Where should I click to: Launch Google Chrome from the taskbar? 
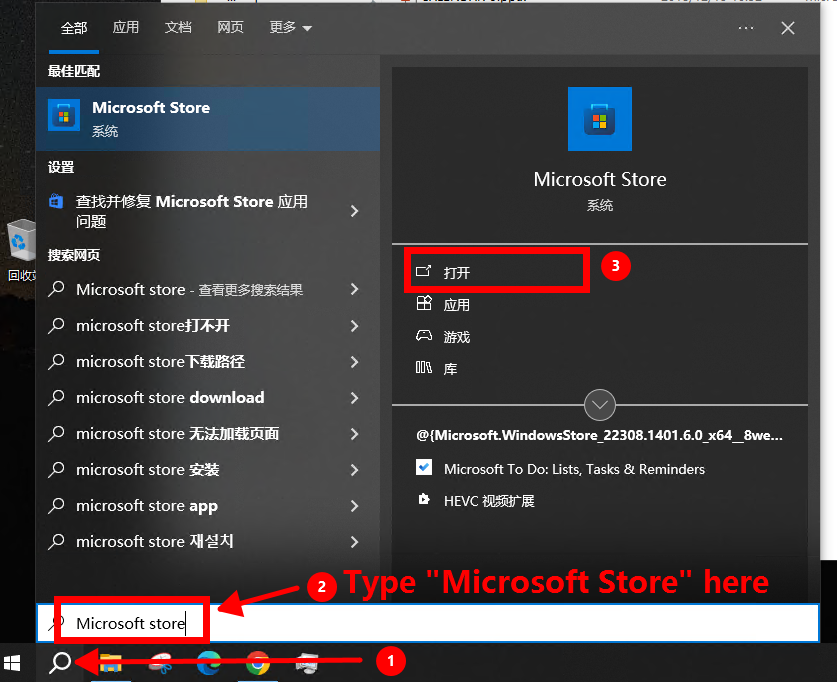[x=258, y=662]
